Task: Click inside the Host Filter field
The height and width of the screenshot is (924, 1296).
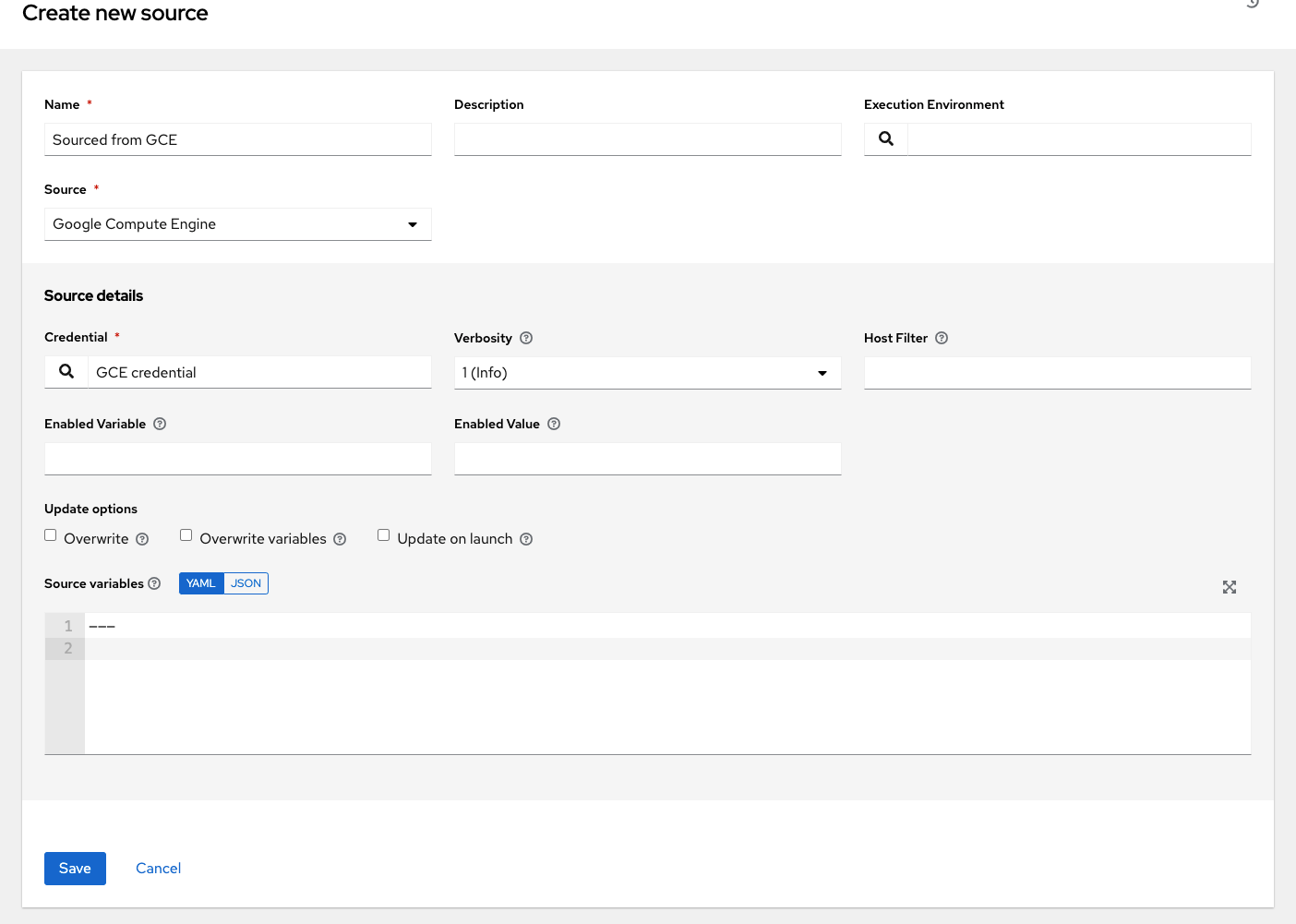Action: coord(1057,373)
